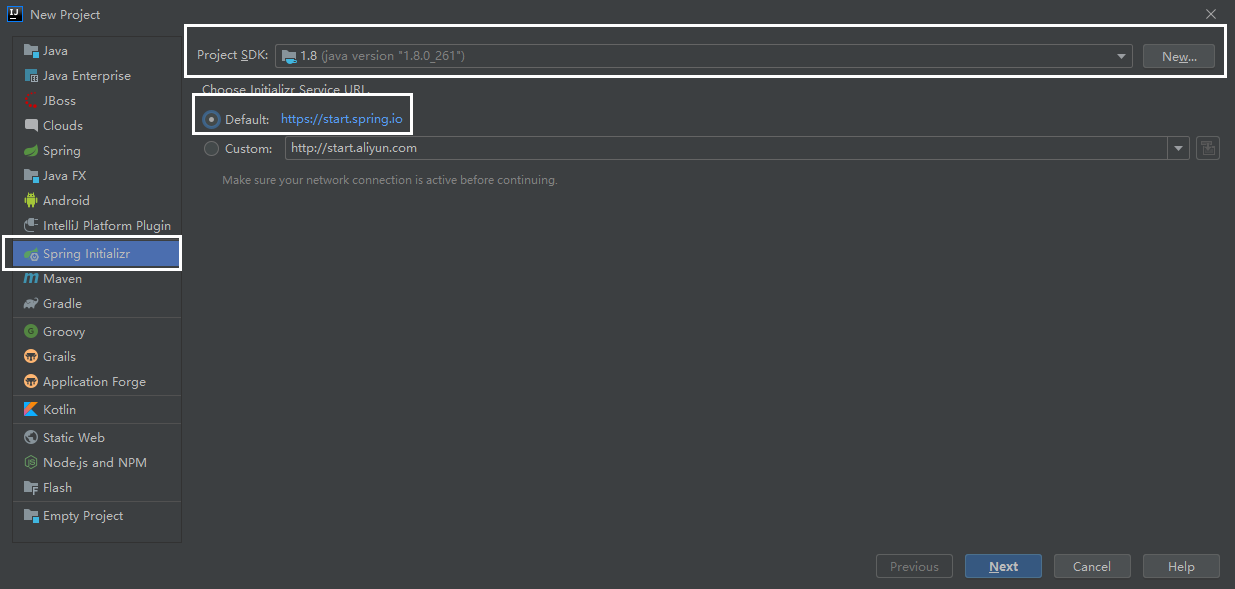
Task: Select the Application Forge entry
Action: [97, 382]
